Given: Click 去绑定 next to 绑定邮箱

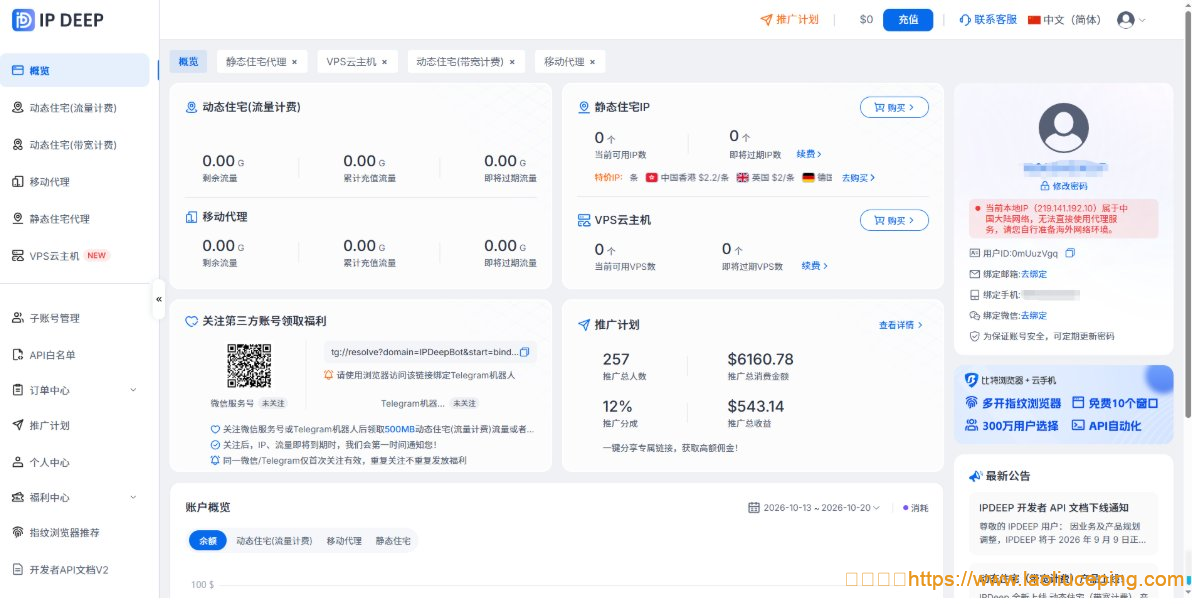Looking at the screenshot, I should tap(1034, 274).
